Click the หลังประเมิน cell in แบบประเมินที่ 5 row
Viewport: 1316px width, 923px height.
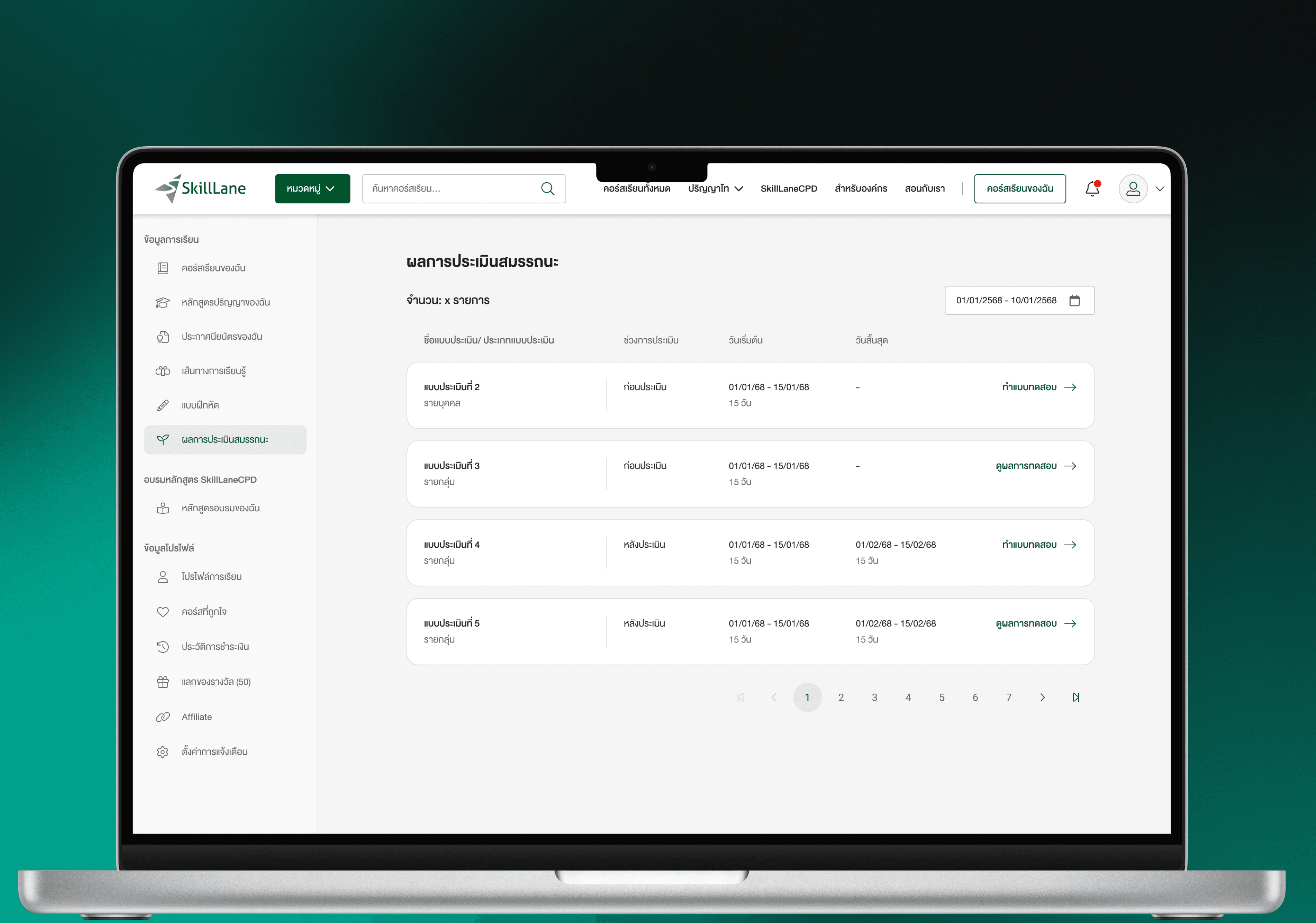pyautogui.click(x=644, y=623)
